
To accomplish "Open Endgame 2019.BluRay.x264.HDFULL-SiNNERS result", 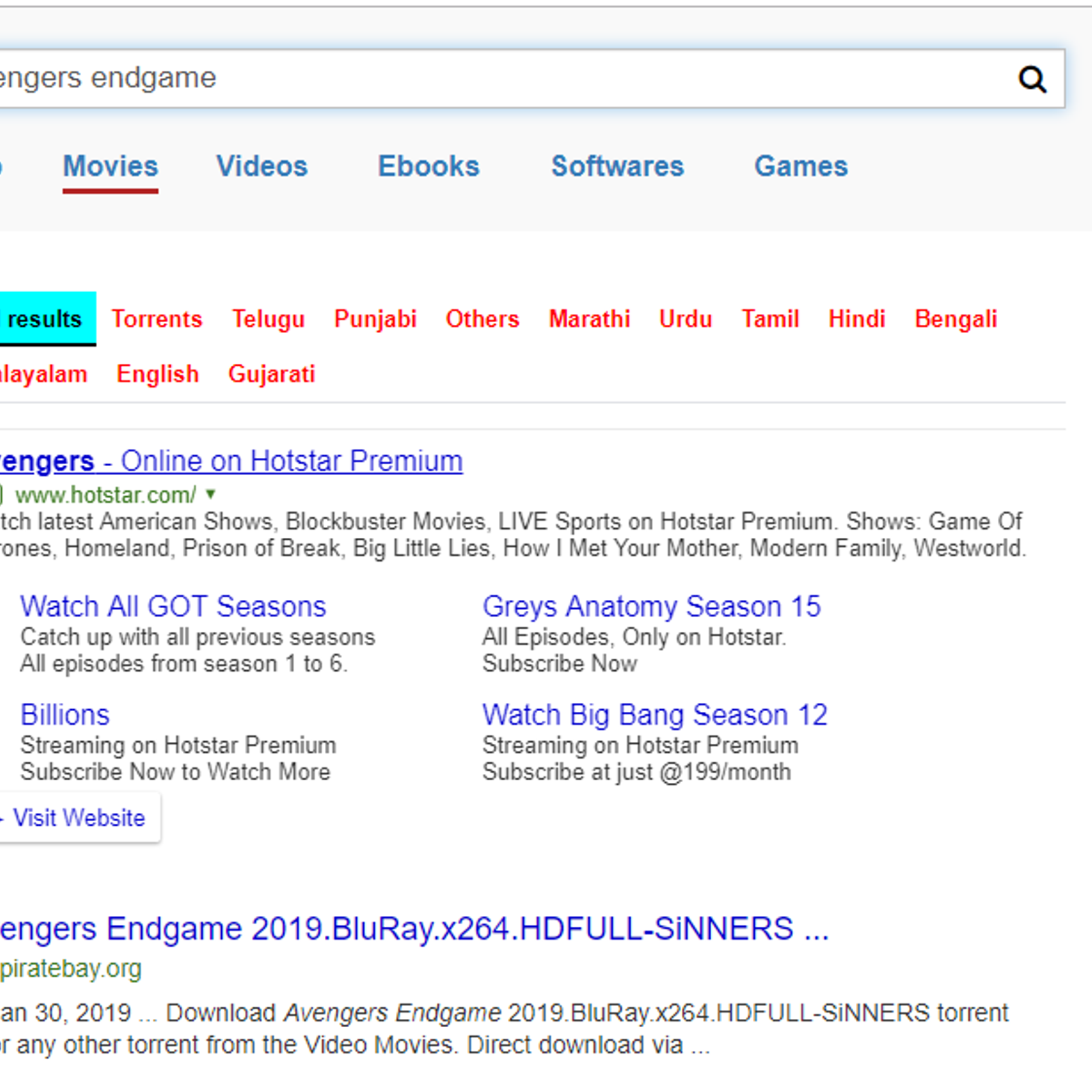I will [x=414, y=929].
